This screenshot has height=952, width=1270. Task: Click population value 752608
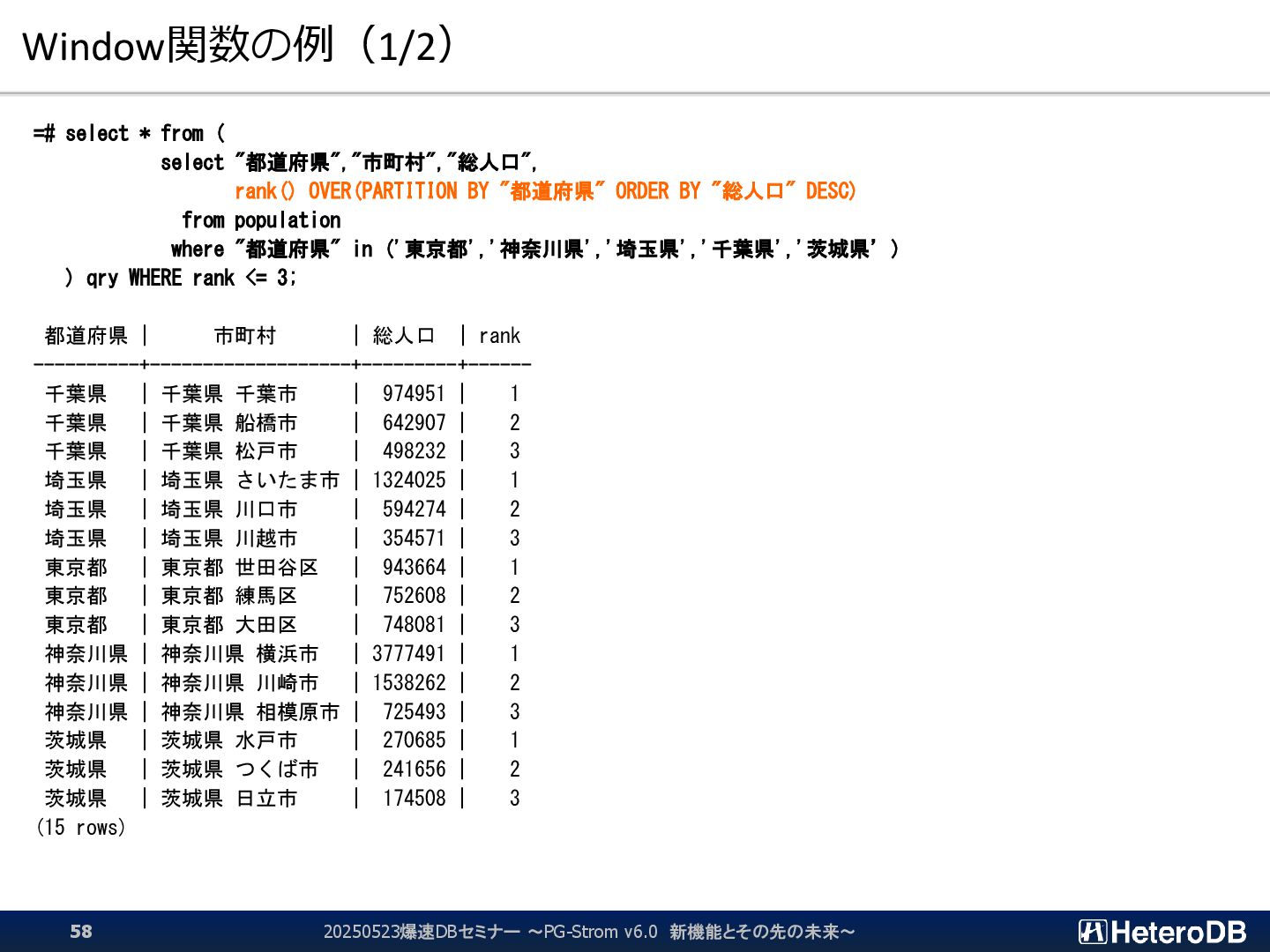(x=414, y=596)
